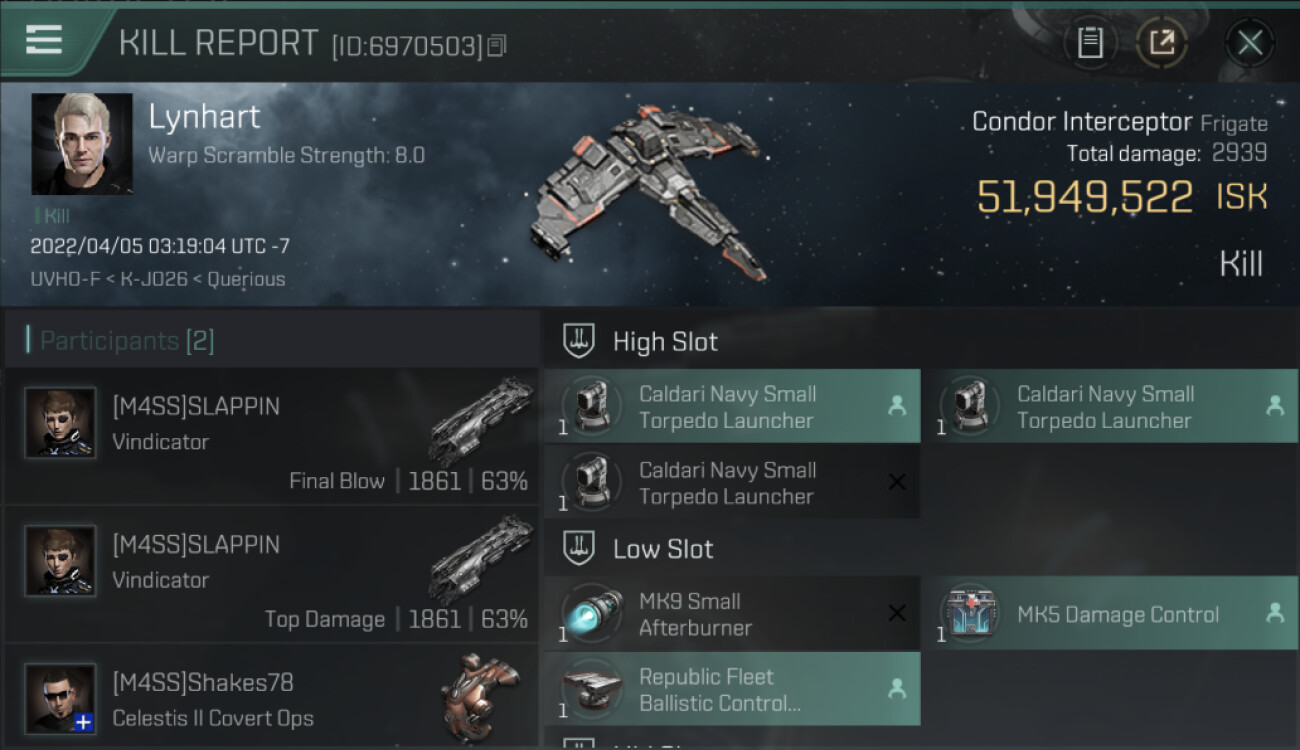This screenshot has width=1300, height=750.
Task: Select the MK5 Damage Control icon
Action: pyautogui.click(x=970, y=614)
